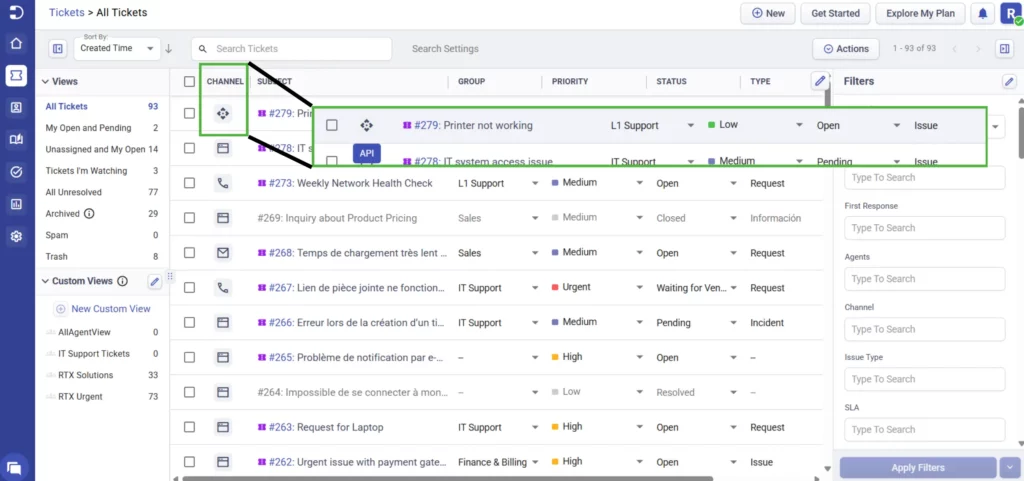Click the Search Tickets input field
The image size is (1024, 481).
295,49
